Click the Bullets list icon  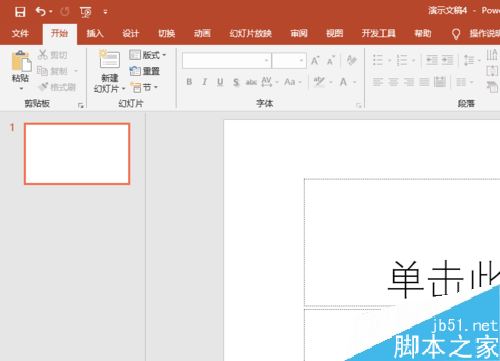378,60
